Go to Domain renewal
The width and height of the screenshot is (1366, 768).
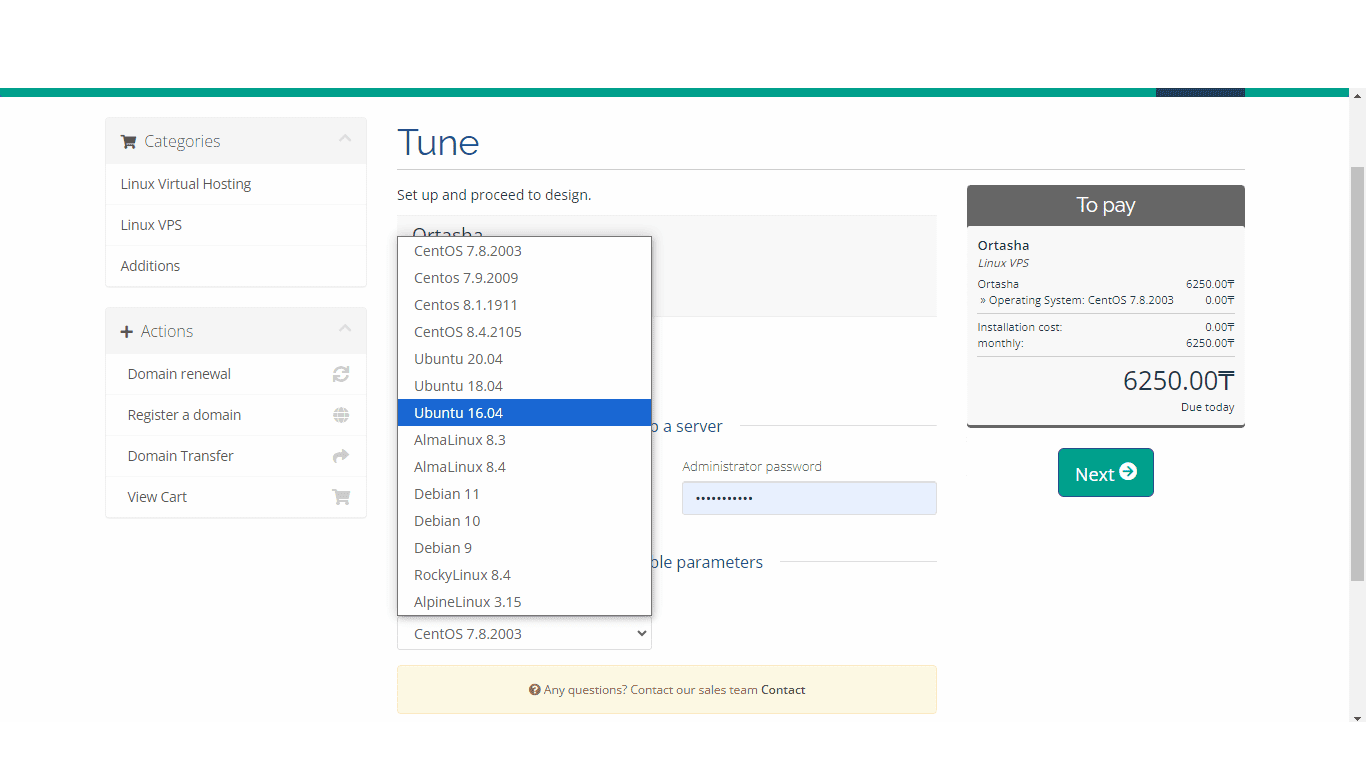(236, 374)
